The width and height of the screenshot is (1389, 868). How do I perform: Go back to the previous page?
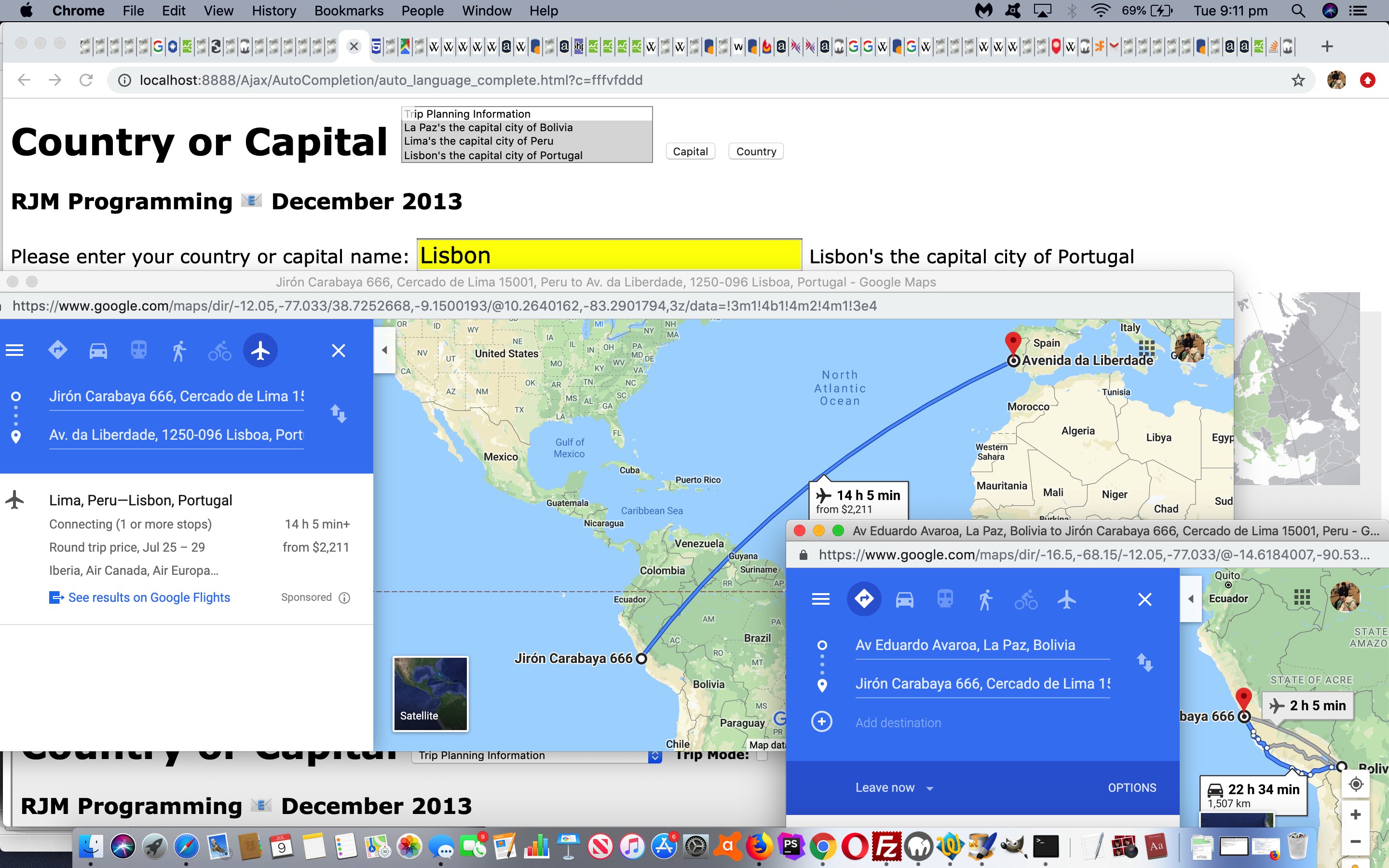tap(24, 80)
